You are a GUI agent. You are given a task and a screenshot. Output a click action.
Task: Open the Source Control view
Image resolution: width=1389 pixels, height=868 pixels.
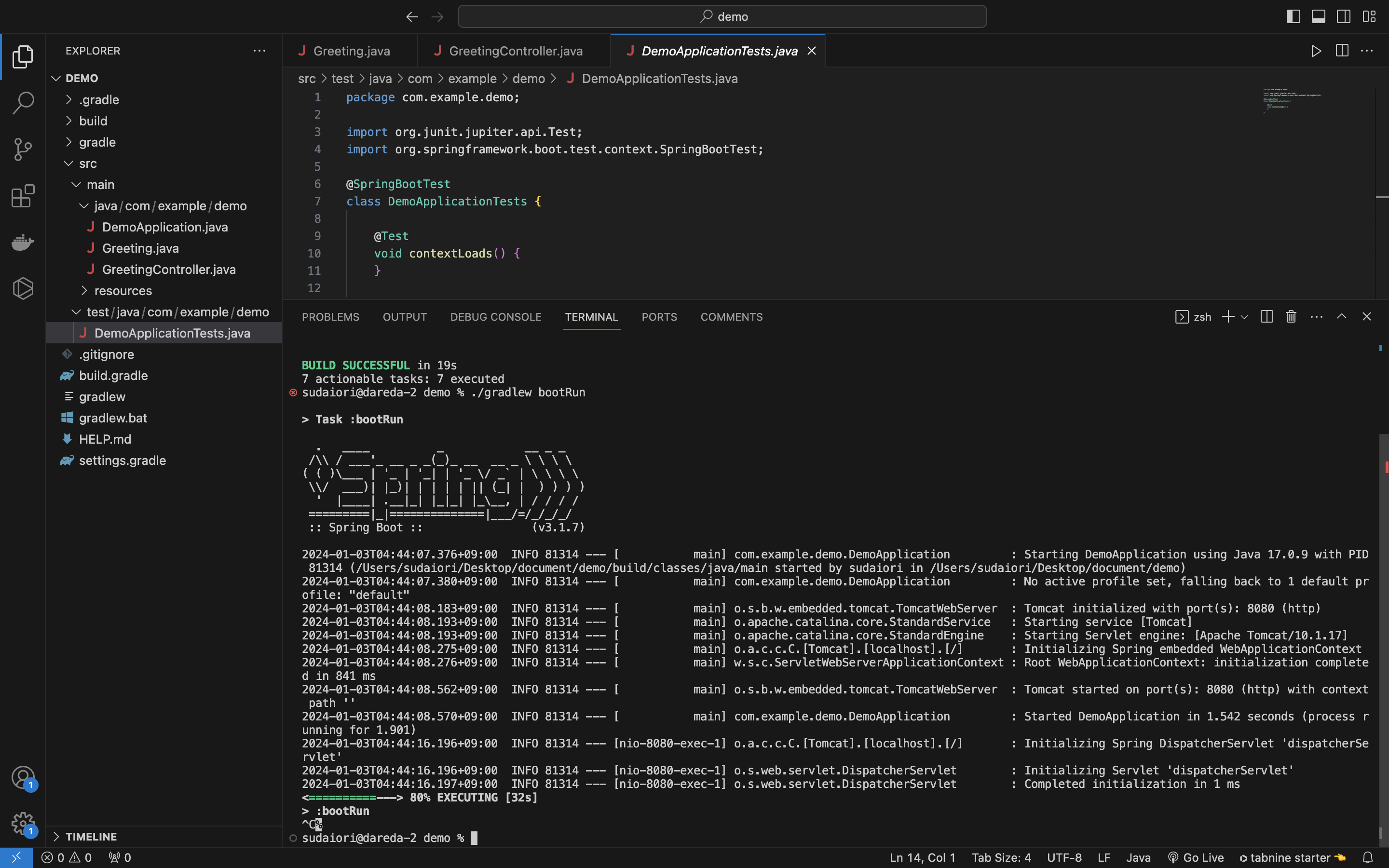22,149
